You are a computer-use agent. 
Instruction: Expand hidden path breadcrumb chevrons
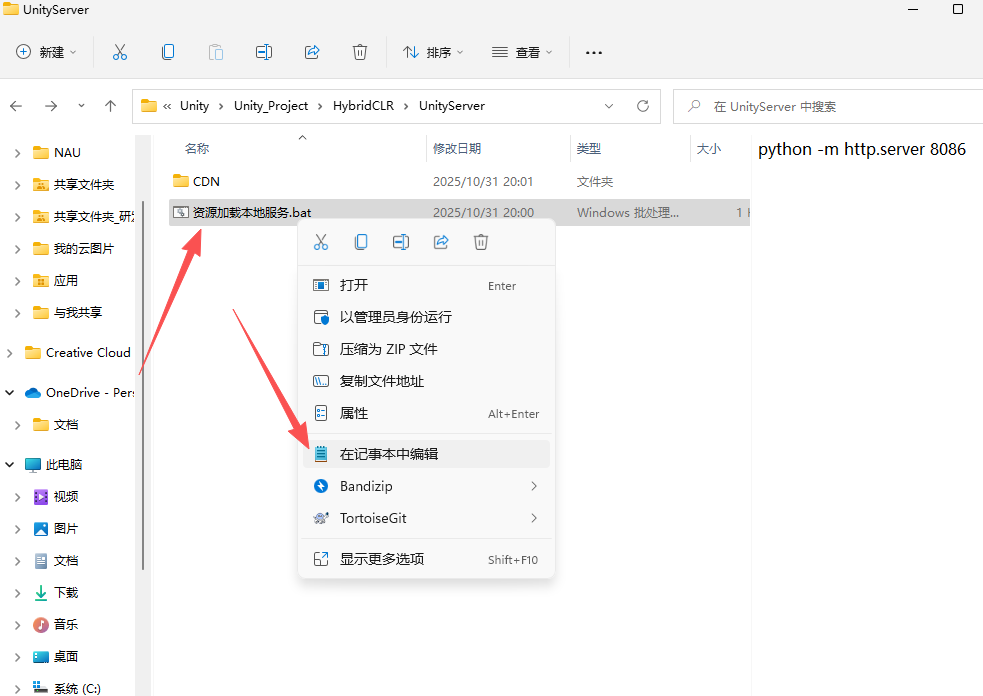[167, 106]
